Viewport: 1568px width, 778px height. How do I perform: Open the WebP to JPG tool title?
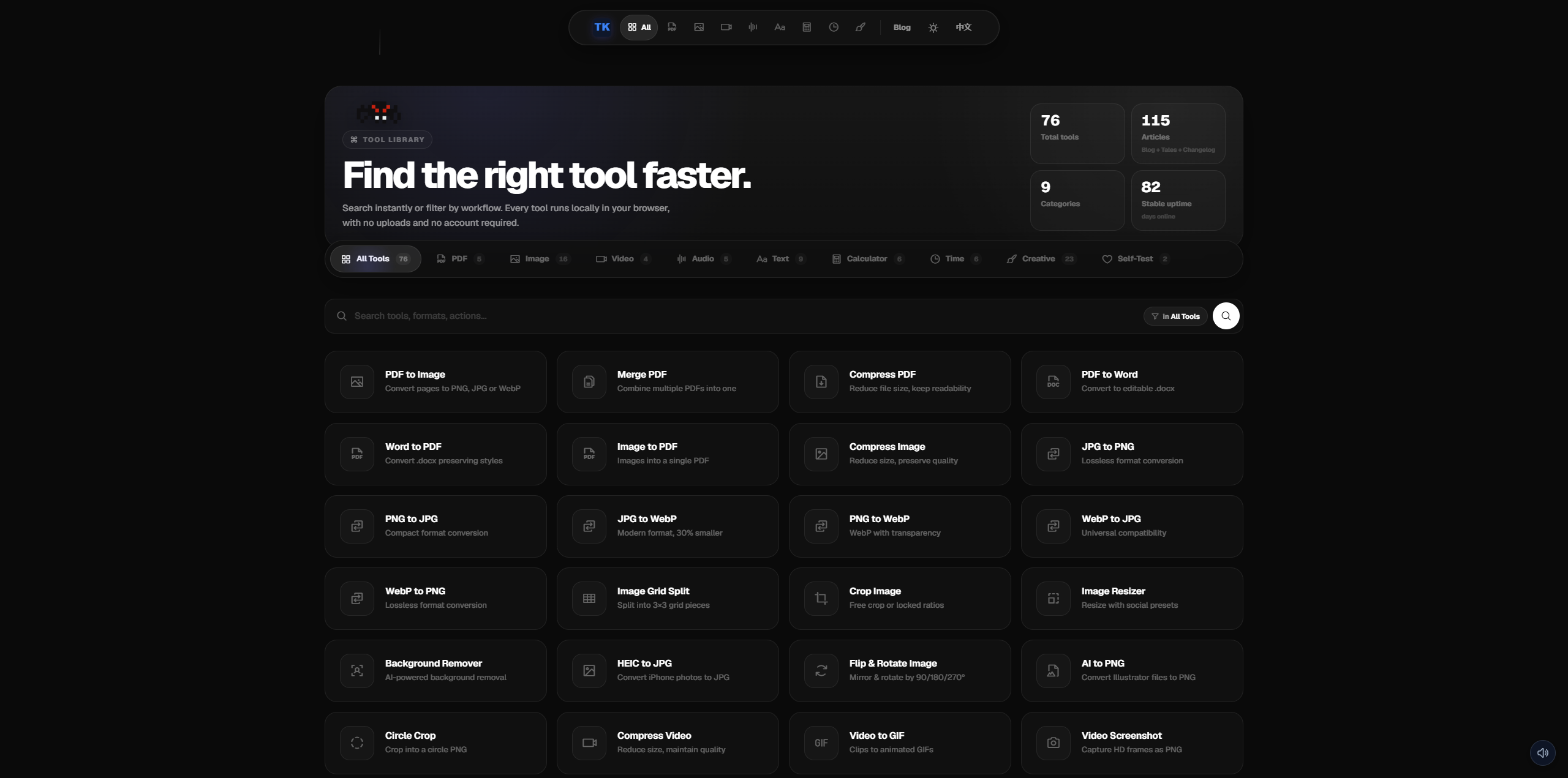coord(1111,519)
